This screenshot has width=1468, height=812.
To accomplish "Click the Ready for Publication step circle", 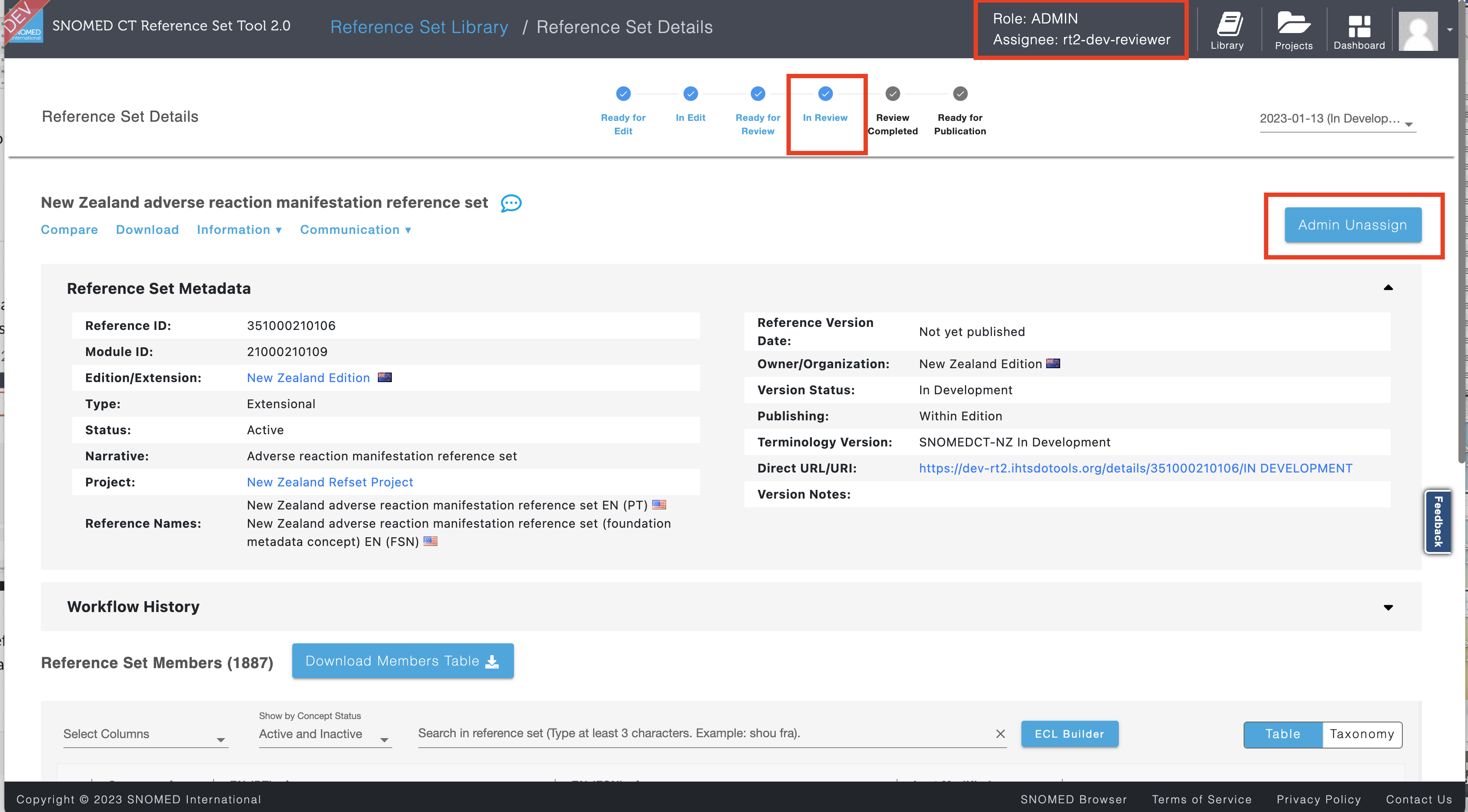I will [960, 93].
